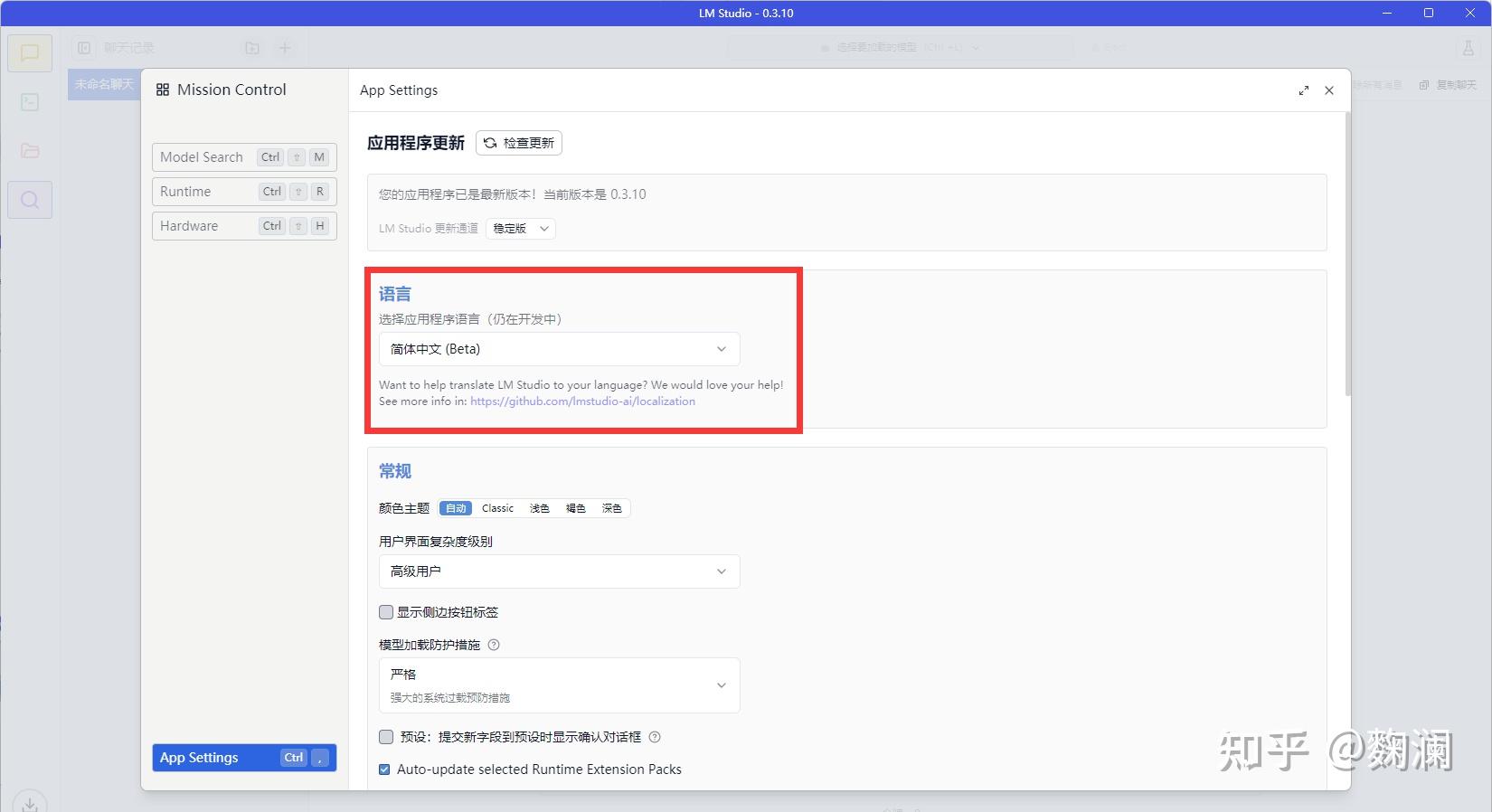The height and width of the screenshot is (812, 1492).
Task: Open the 严格 guardrails dropdown
Action: [559, 685]
